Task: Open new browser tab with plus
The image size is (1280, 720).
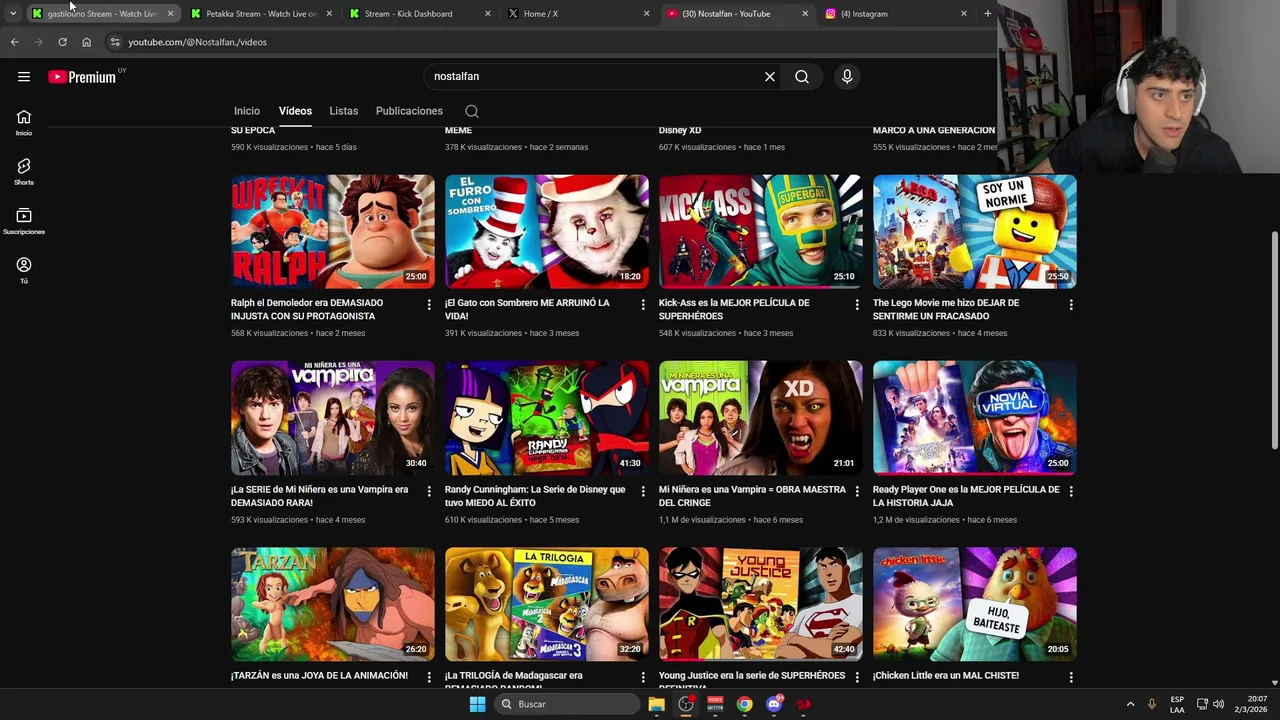Action: click(x=987, y=13)
